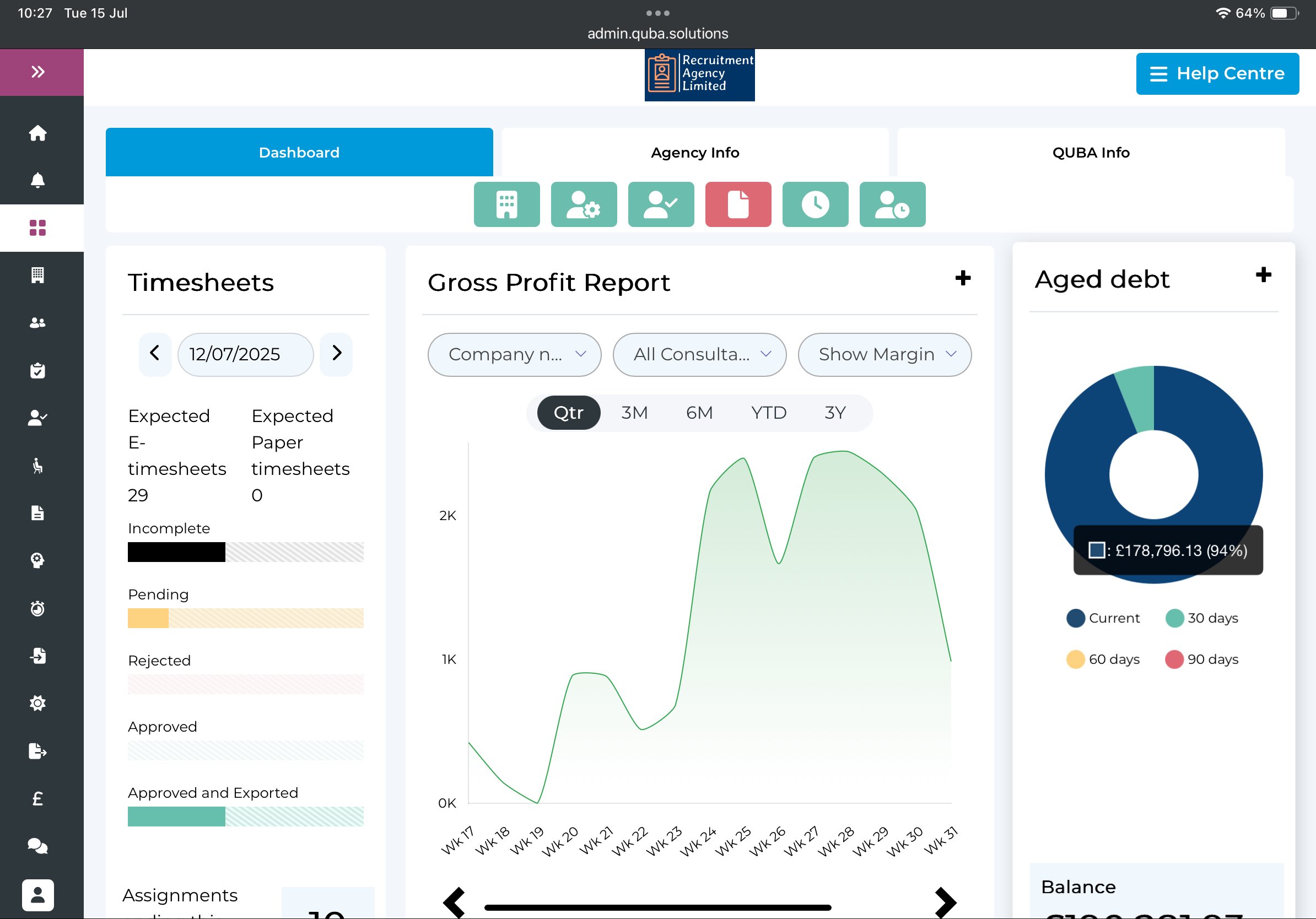This screenshot has height=919, width=1316.
Task: Click the green building shortcut icon
Action: pyautogui.click(x=506, y=204)
